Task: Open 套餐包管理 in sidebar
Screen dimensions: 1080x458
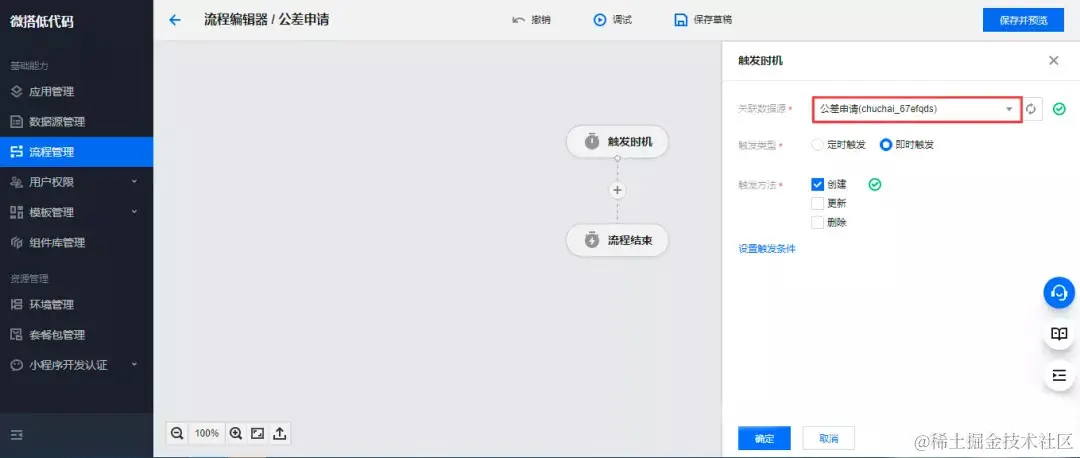Action: pyautogui.click(x=76, y=335)
